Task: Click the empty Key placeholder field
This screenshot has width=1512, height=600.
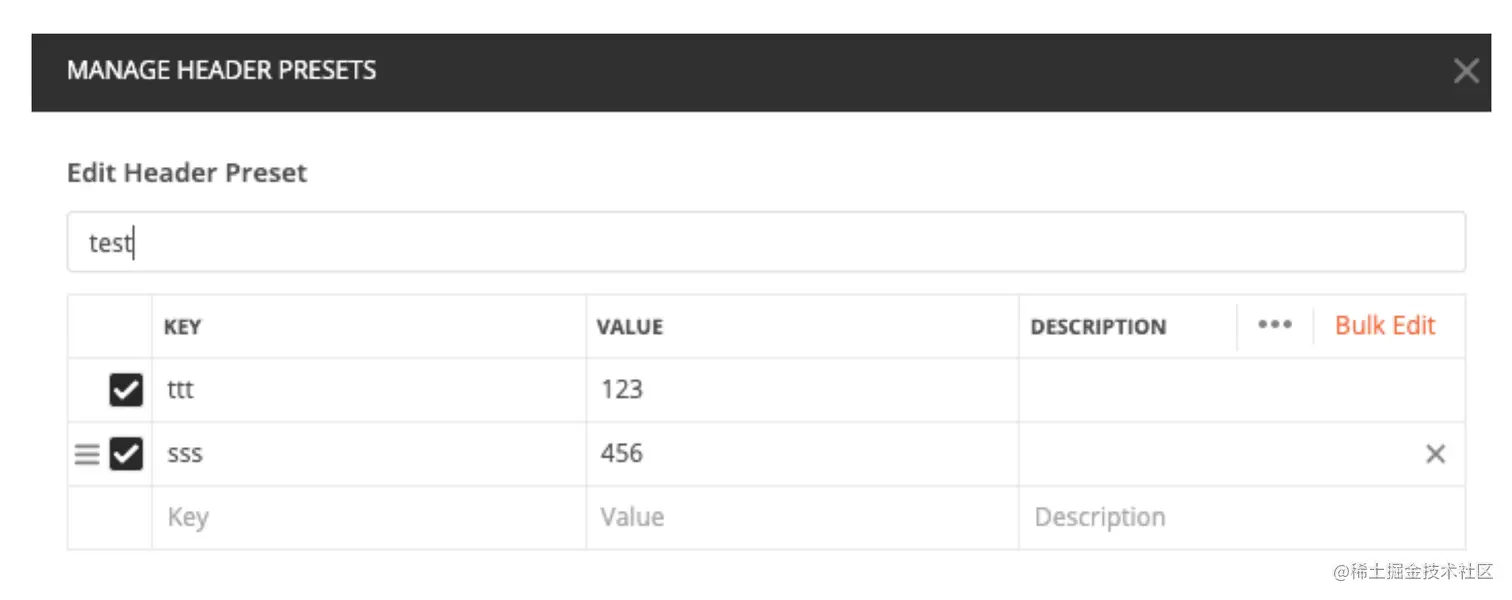Action: [x=368, y=518]
